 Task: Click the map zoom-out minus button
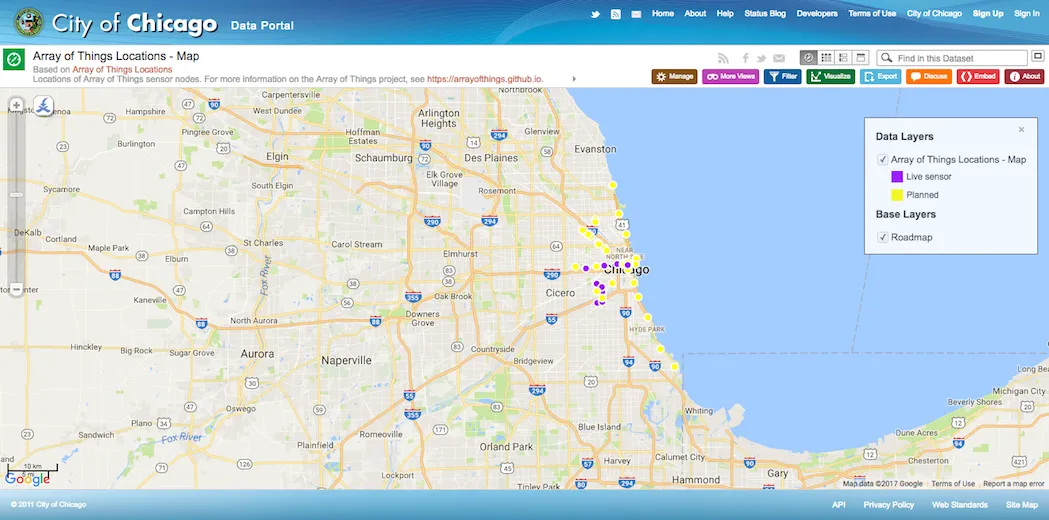pyautogui.click(x=16, y=289)
